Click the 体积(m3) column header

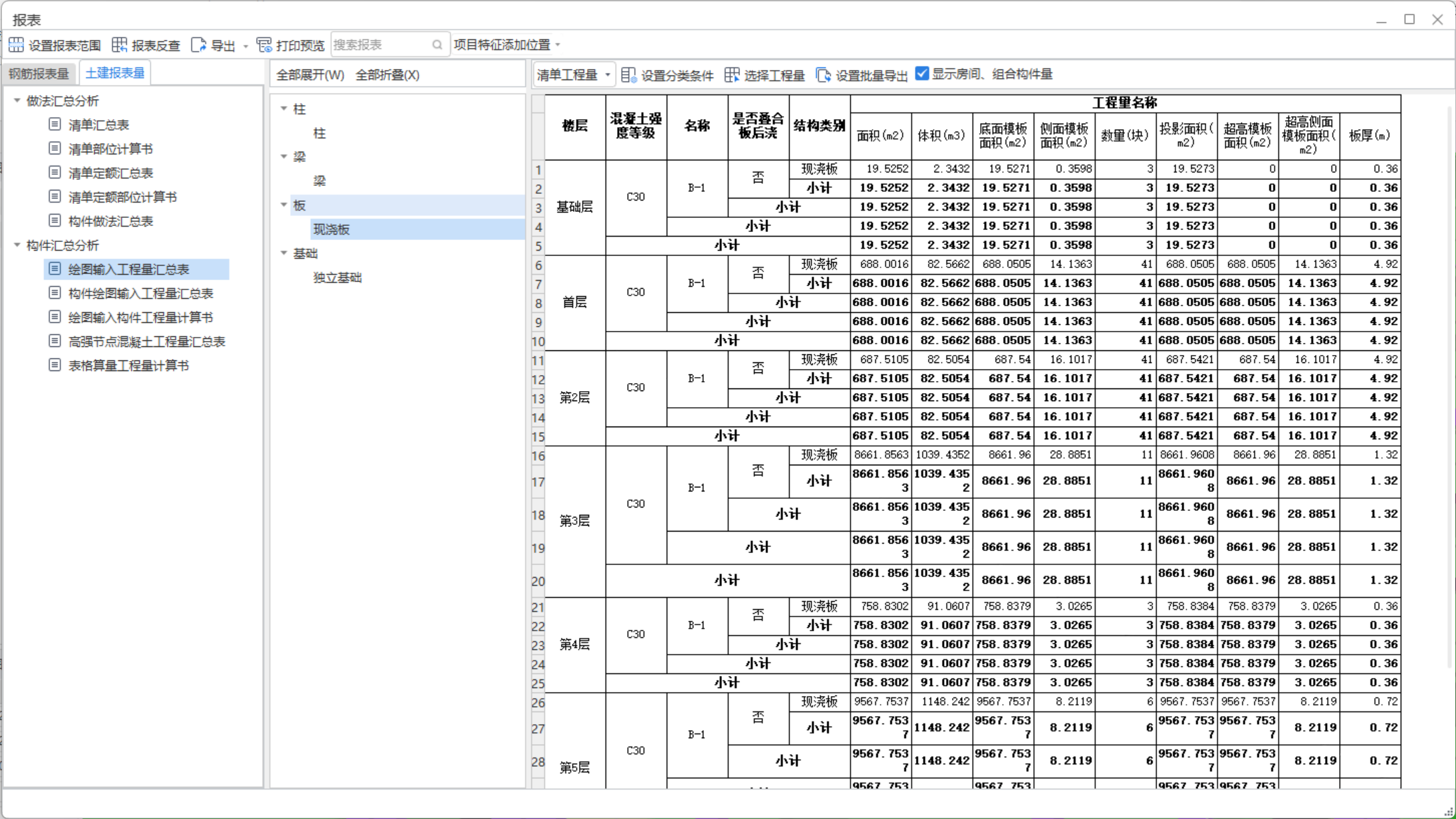(x=942, y=136)
